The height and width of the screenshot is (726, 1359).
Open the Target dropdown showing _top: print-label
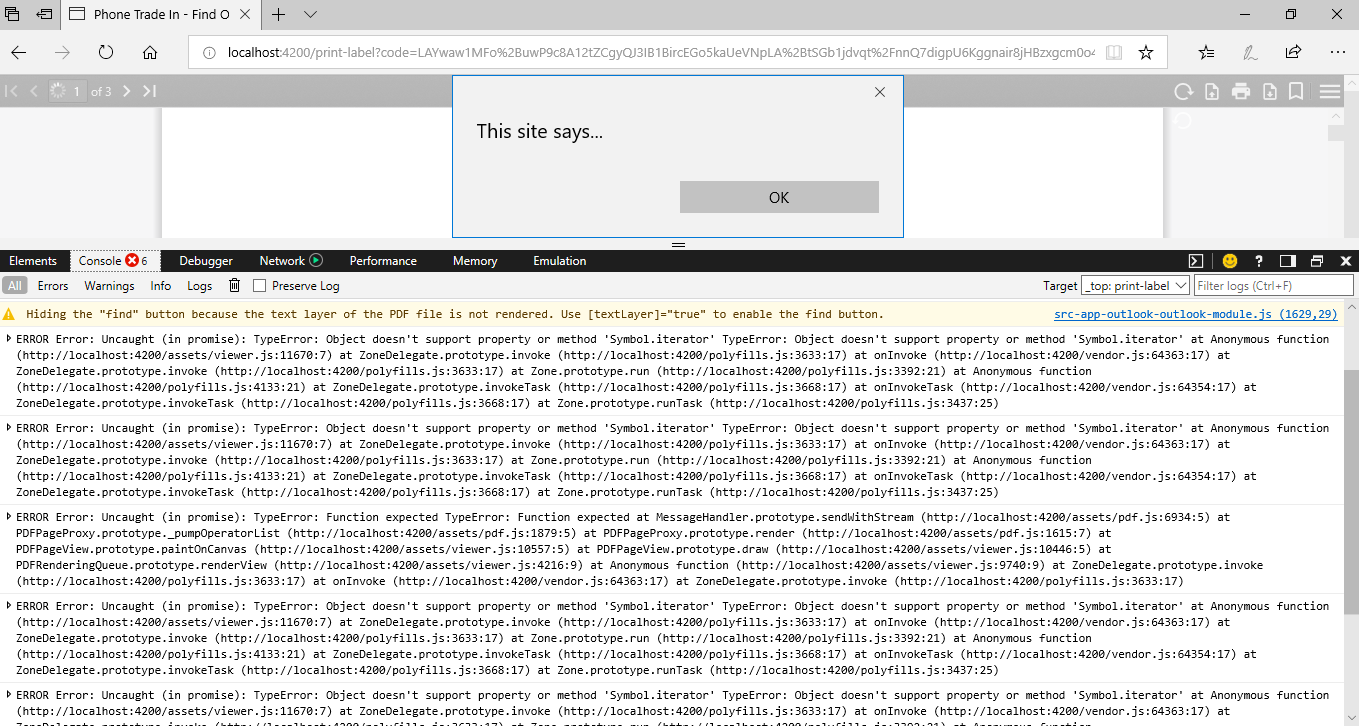point(1135,285)
